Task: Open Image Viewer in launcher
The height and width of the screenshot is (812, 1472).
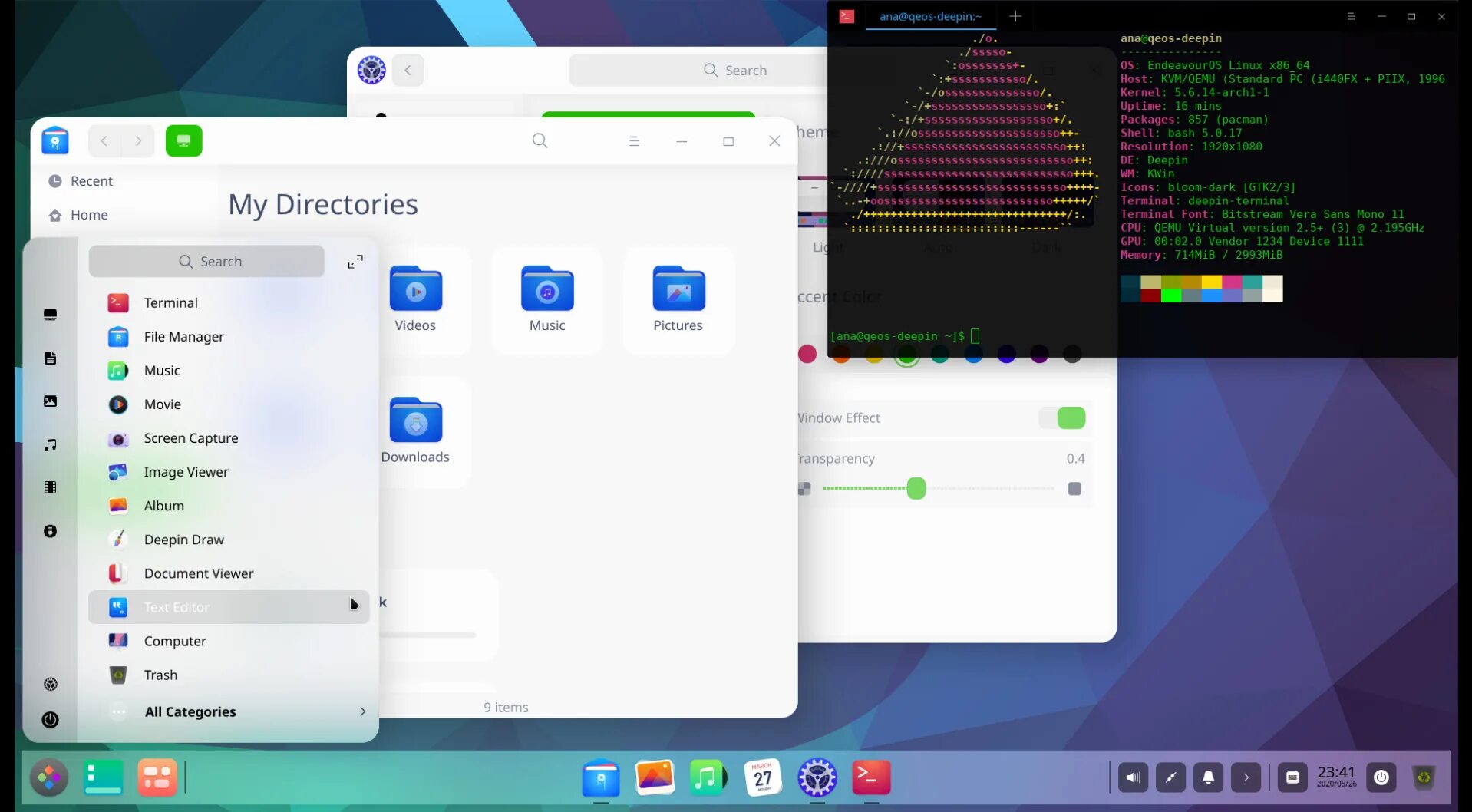Action: point(229,471)
